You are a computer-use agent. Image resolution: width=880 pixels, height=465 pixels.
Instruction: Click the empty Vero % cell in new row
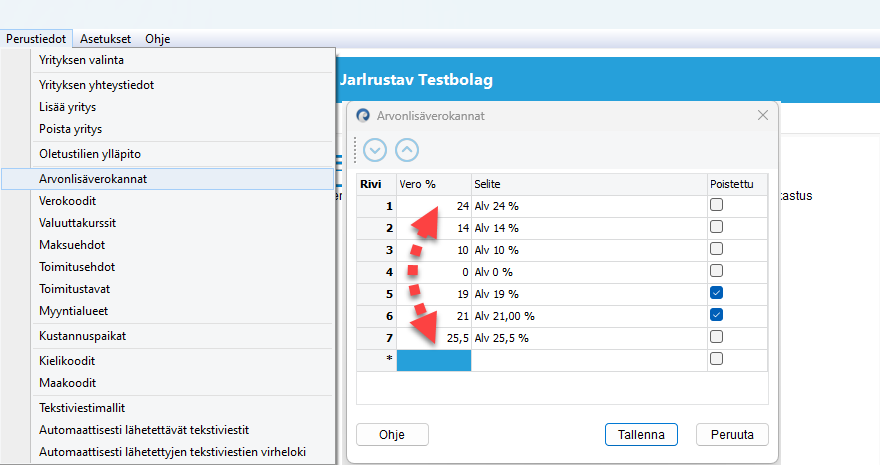[433, 359]
